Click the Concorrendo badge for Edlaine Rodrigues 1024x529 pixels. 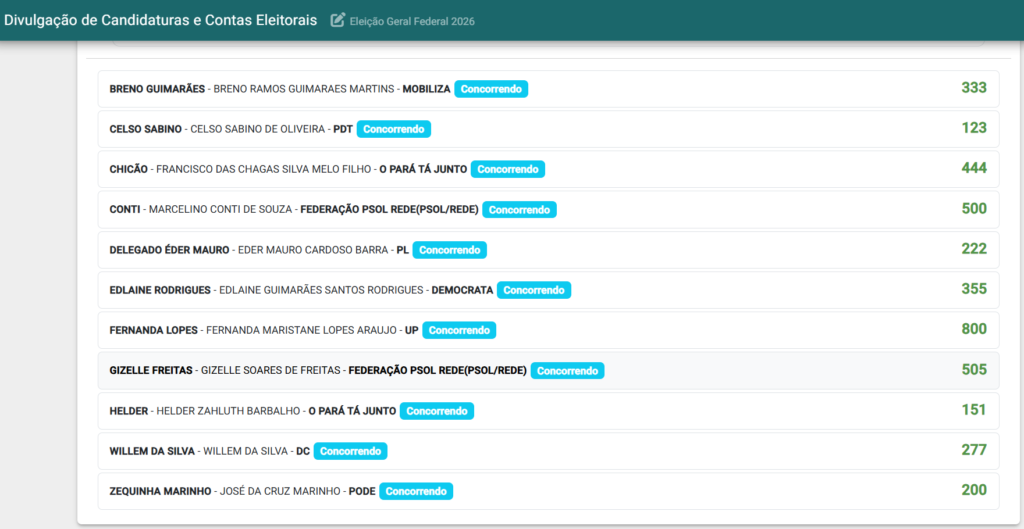click(x=534, y=290)
